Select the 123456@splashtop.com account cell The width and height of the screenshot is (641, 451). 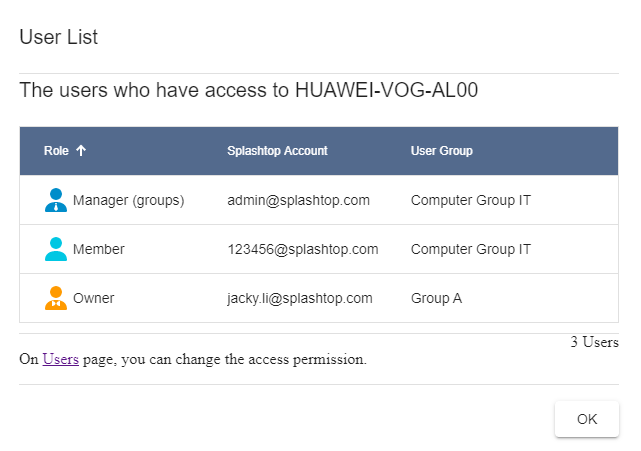pos(303,249)
